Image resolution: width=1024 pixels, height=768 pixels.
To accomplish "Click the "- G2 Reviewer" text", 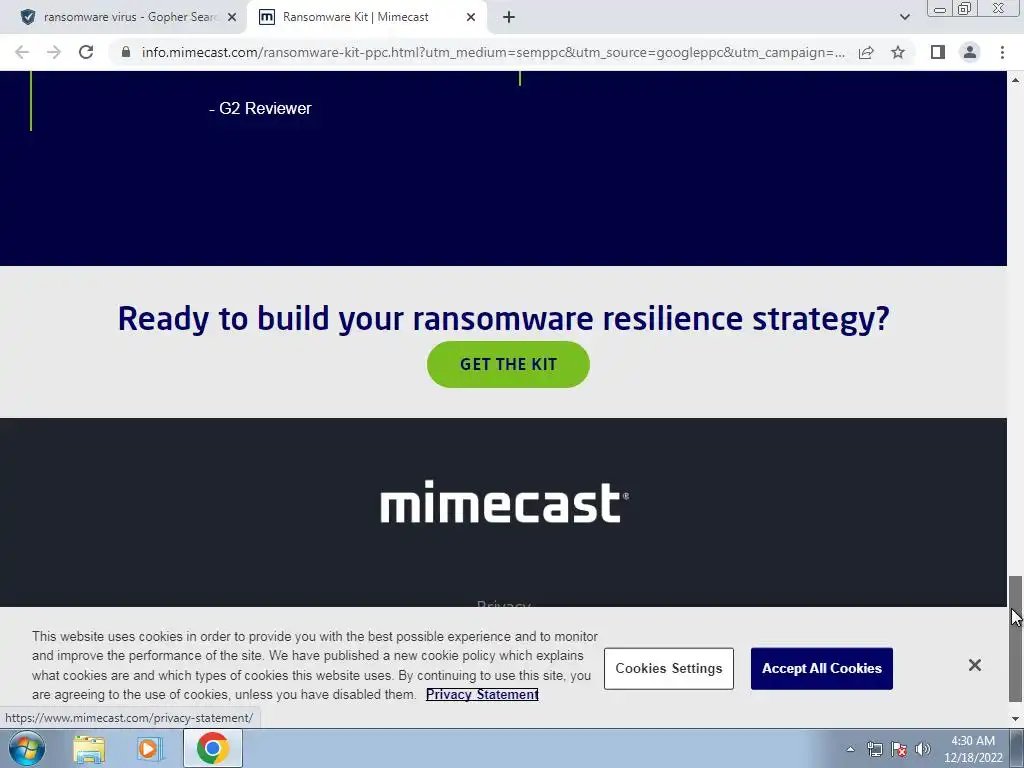I will coord(260,108).
